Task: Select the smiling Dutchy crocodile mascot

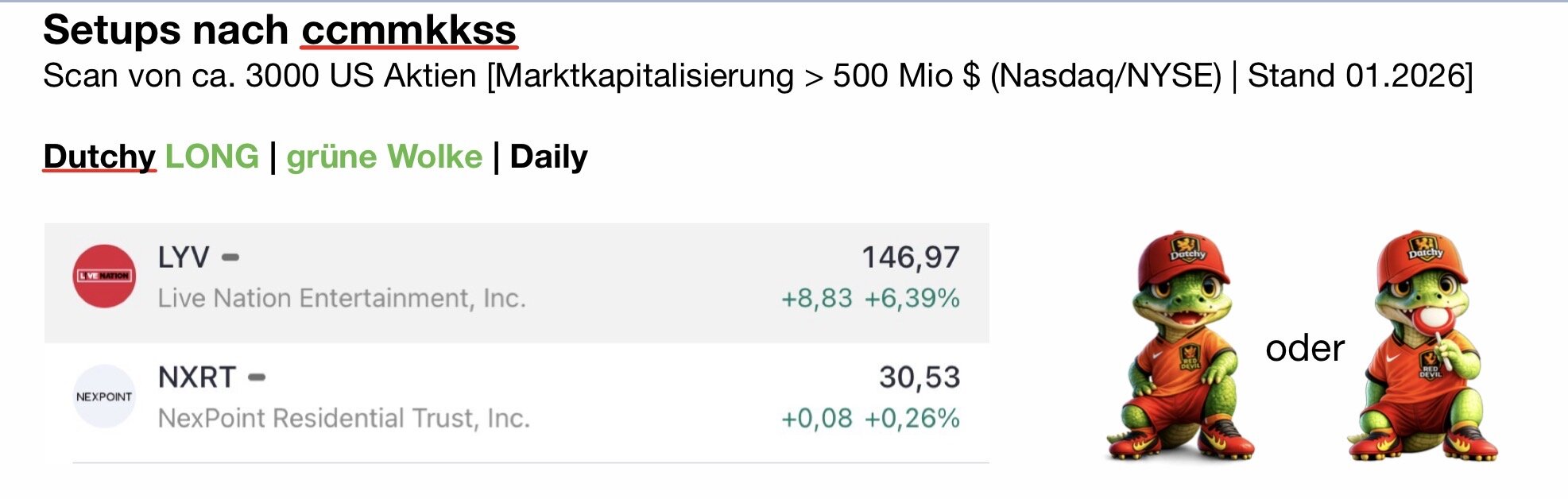Action: [1181, 347]
